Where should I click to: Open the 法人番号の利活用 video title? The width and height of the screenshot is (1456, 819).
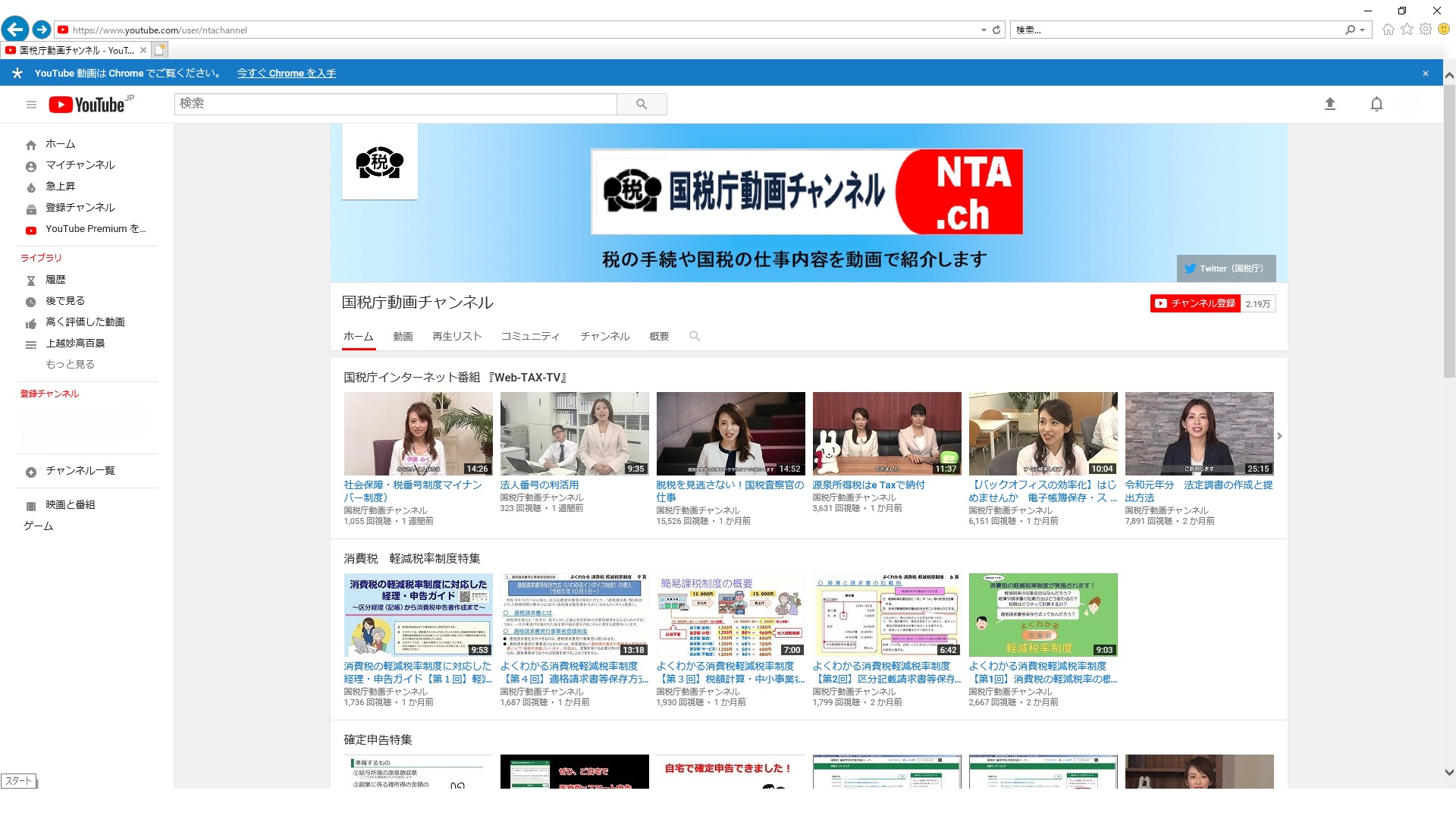pyautogui.click(x=539, y=485)
